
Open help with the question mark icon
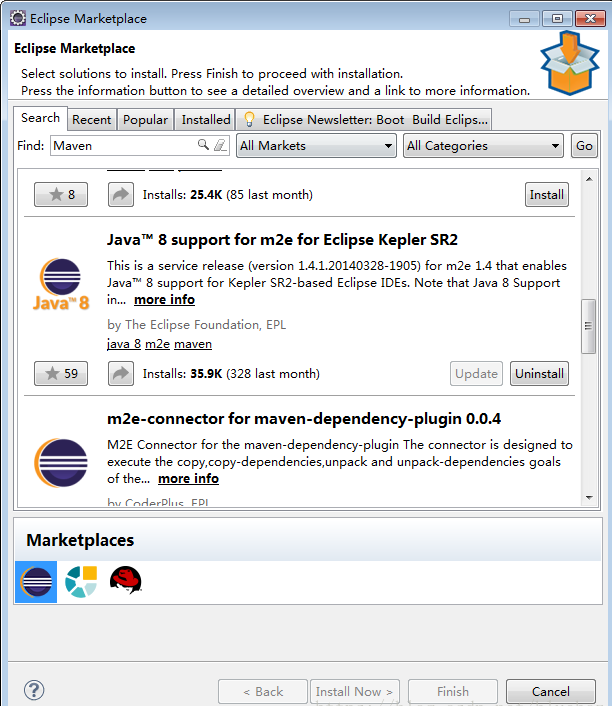point(34,690)
